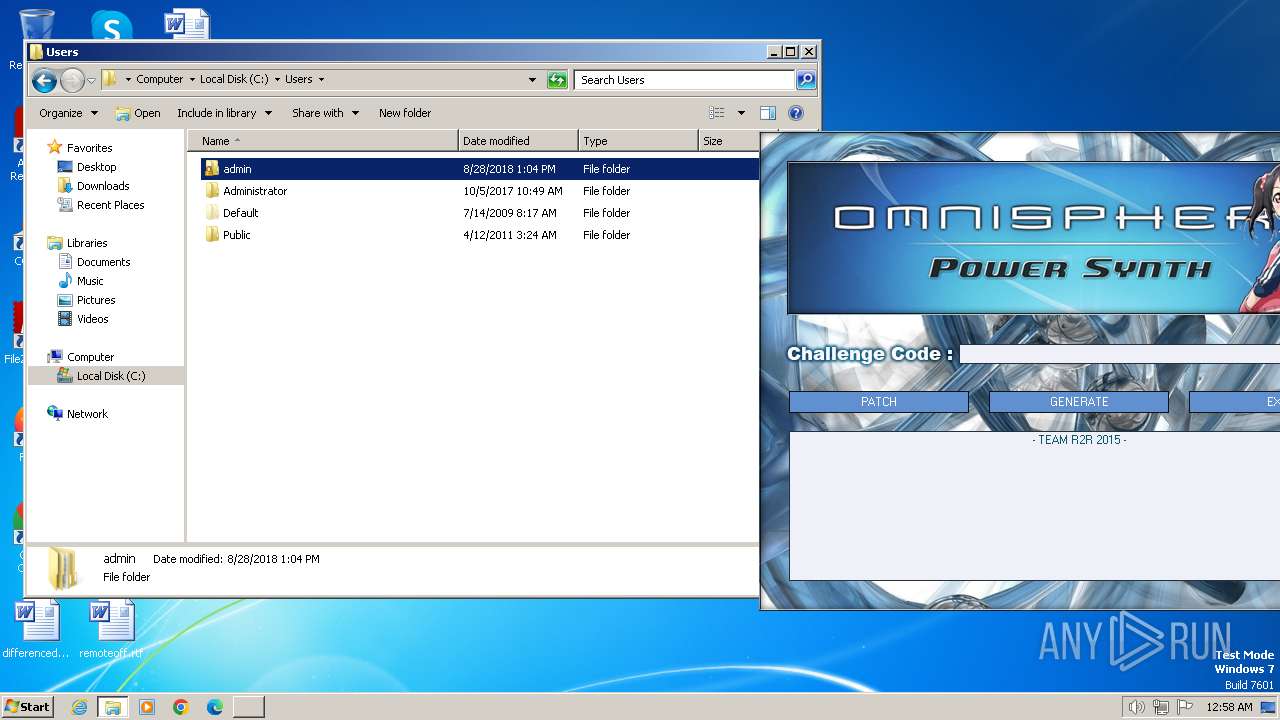Screen dimensions: 1280x720
Task: Refresh the Users folder view
Action: (x=557, y=80)
